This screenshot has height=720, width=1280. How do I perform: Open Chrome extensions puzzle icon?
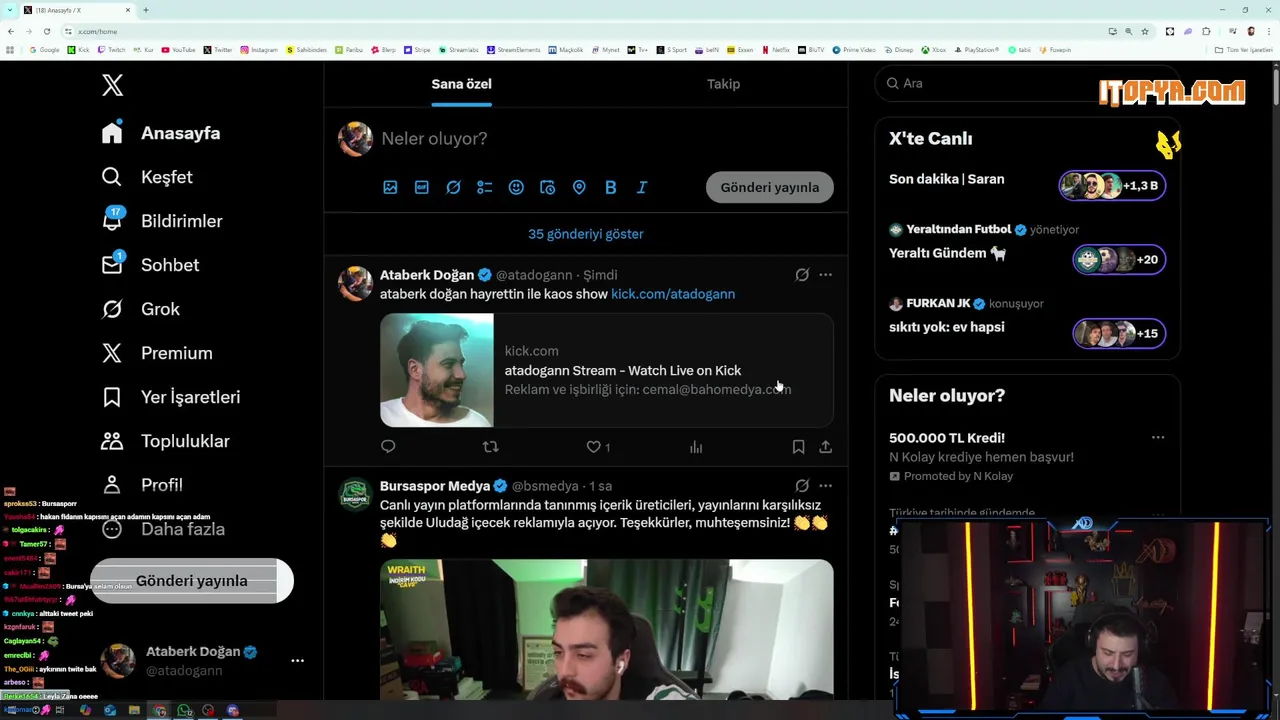1206,31
